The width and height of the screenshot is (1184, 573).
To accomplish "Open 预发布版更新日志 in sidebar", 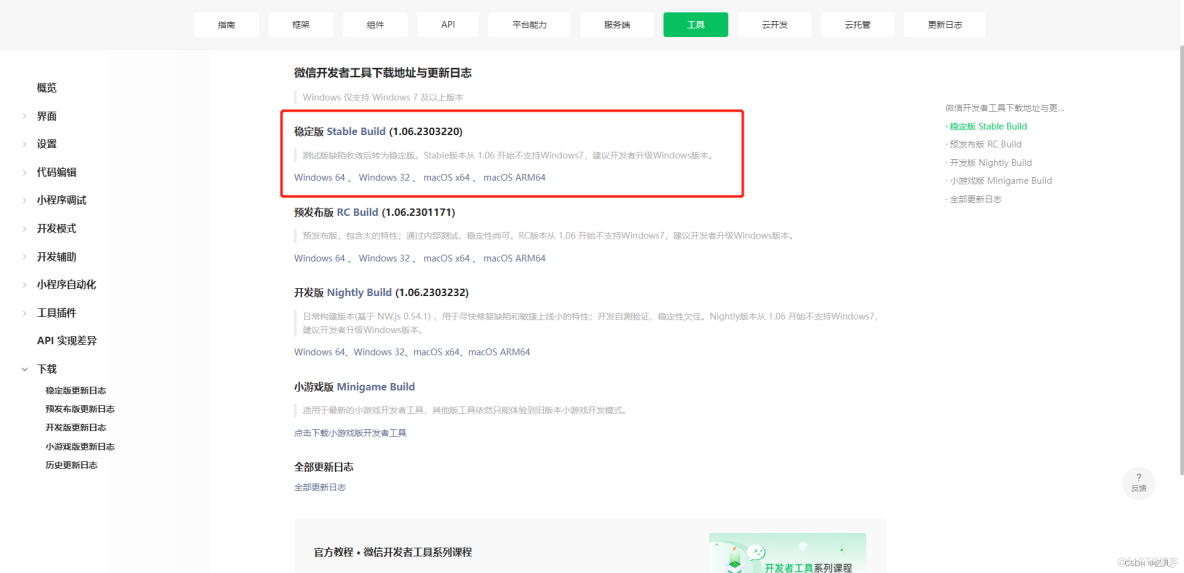I will click(x=80, y=409).
